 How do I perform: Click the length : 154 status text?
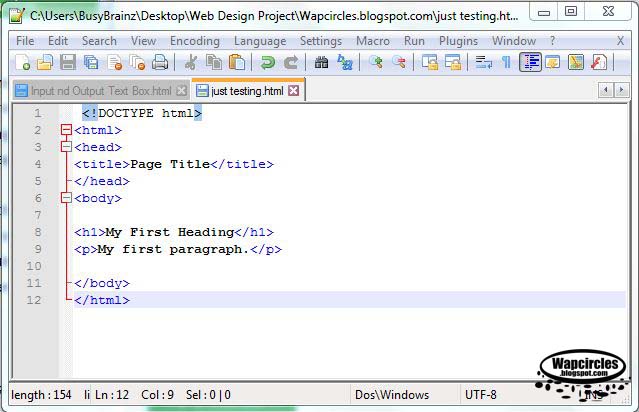click(41, 395)
